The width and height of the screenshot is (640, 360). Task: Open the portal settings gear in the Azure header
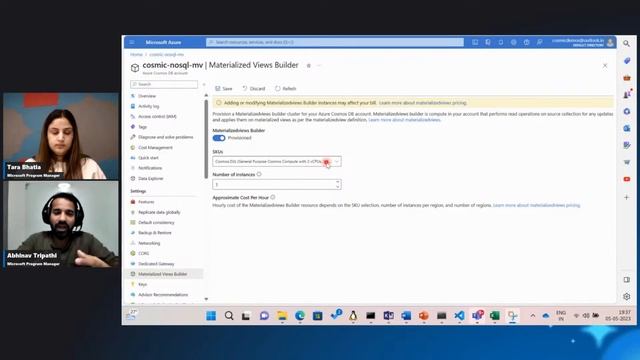[x=513, y=42]
